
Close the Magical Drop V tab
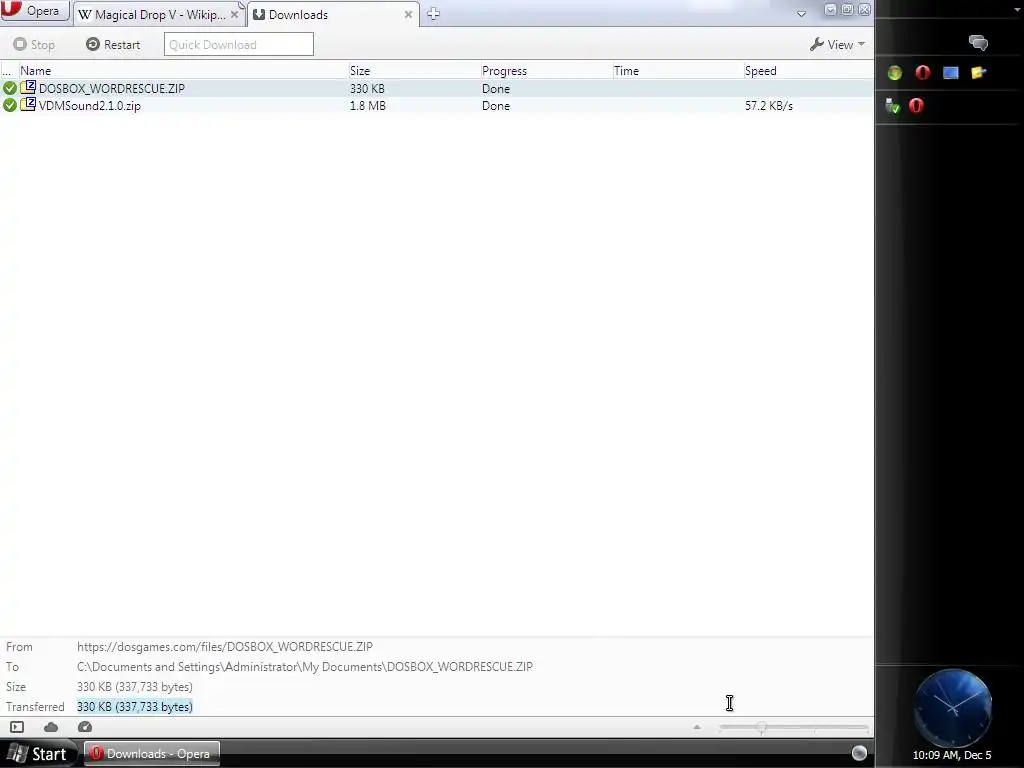[x=234, y=14]
